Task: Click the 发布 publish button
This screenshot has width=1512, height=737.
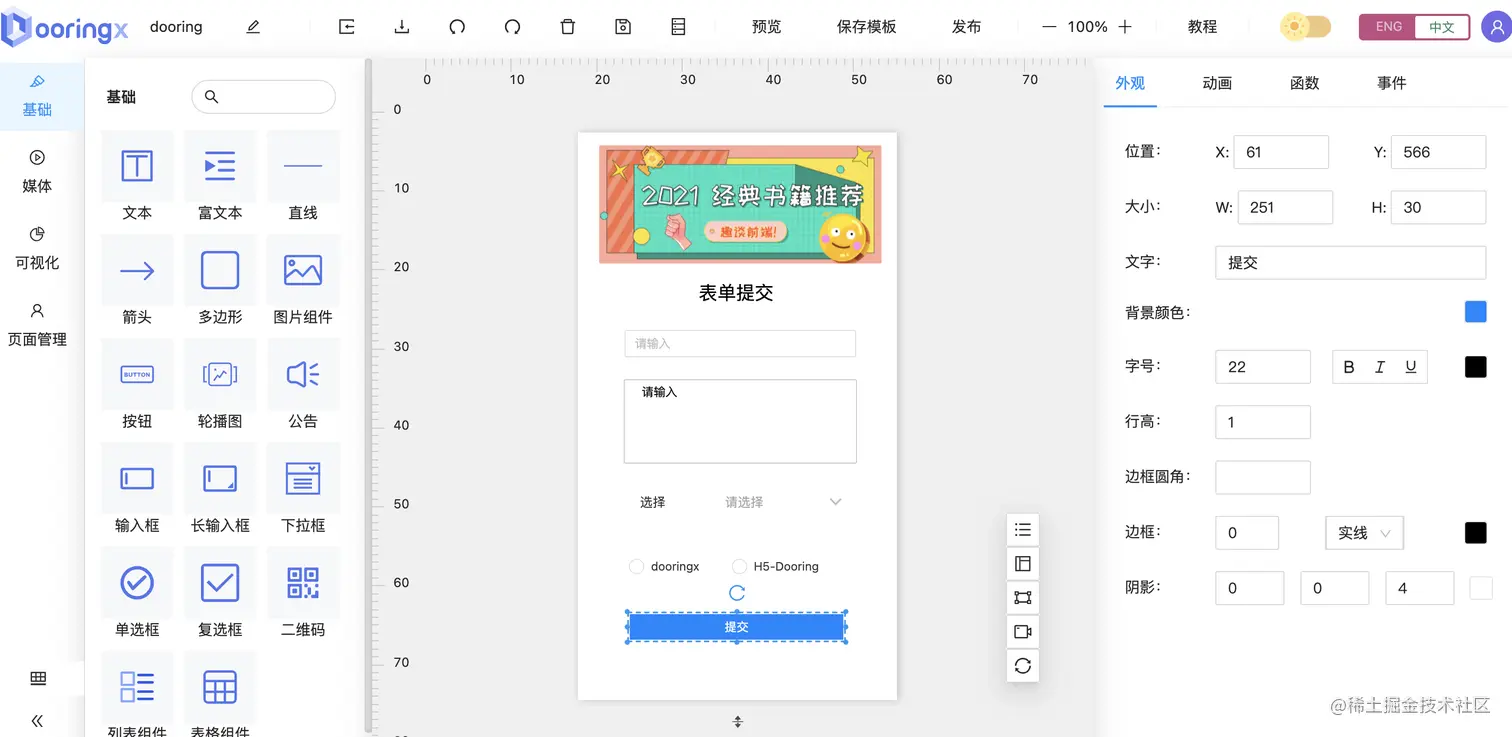Action: pos(967,27)
